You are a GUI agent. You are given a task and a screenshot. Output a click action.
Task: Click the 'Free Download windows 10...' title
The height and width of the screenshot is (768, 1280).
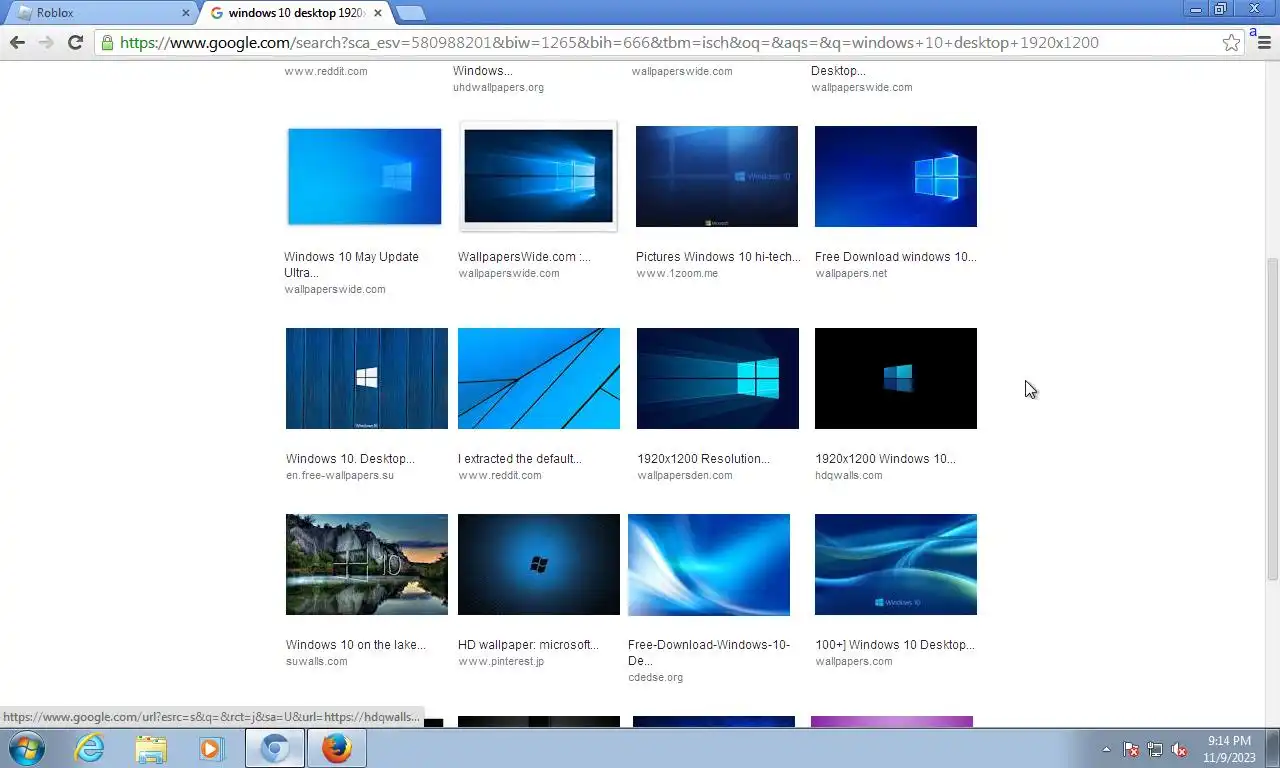[x=896, y=257]
